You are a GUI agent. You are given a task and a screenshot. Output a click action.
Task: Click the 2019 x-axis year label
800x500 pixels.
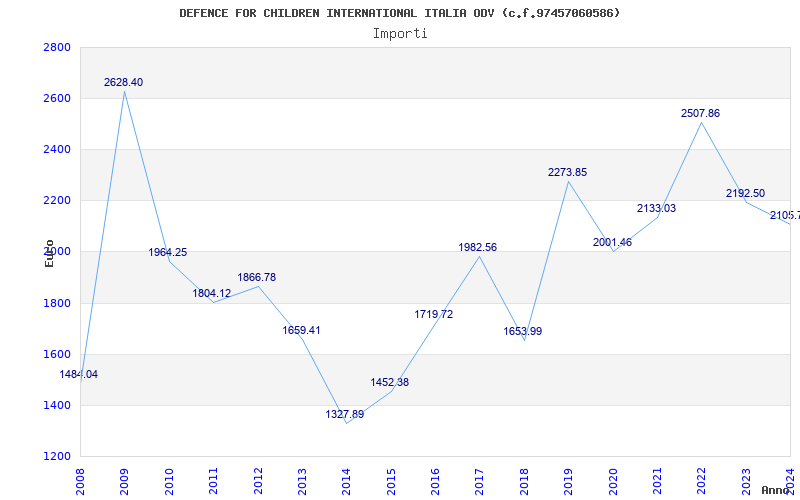pos(568,481)
